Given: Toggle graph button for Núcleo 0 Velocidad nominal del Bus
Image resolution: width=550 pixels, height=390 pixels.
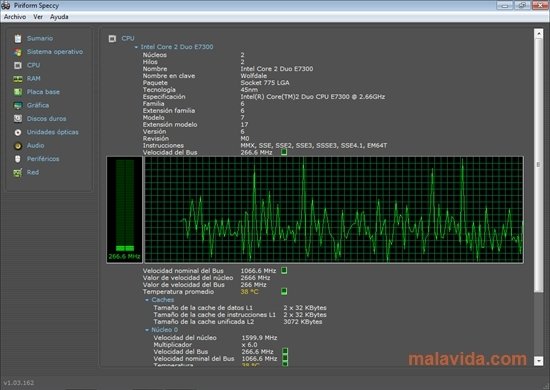Looking at the screenshot, I should [x=285, y=358].
